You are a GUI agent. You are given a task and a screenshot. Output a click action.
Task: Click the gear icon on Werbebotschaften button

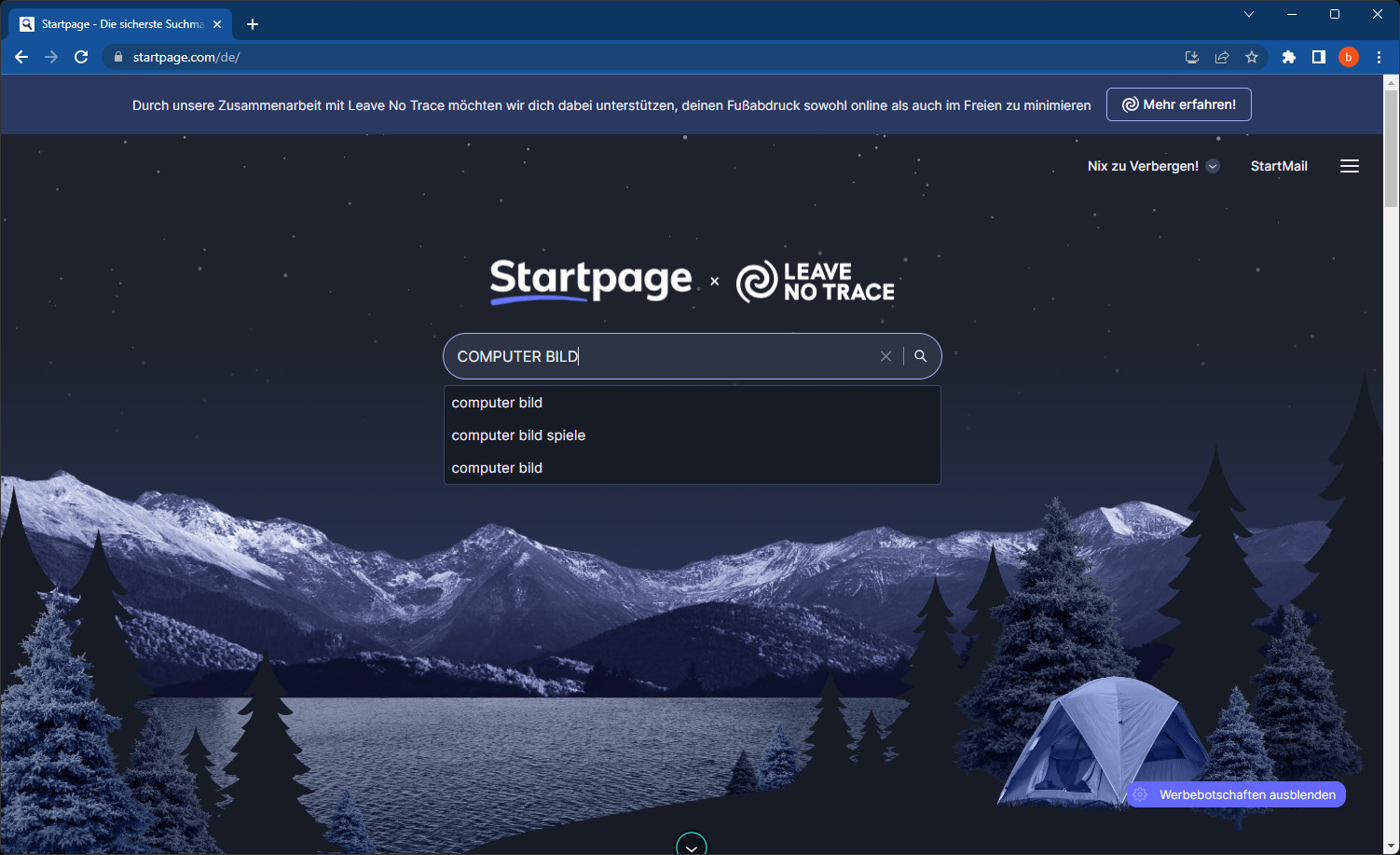pyautogui.click(x=1140, y=793)
